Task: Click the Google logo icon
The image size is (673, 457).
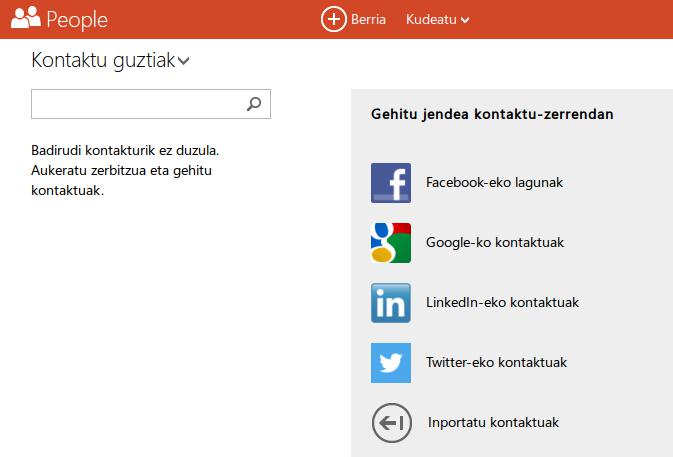Action: point(391,243)
